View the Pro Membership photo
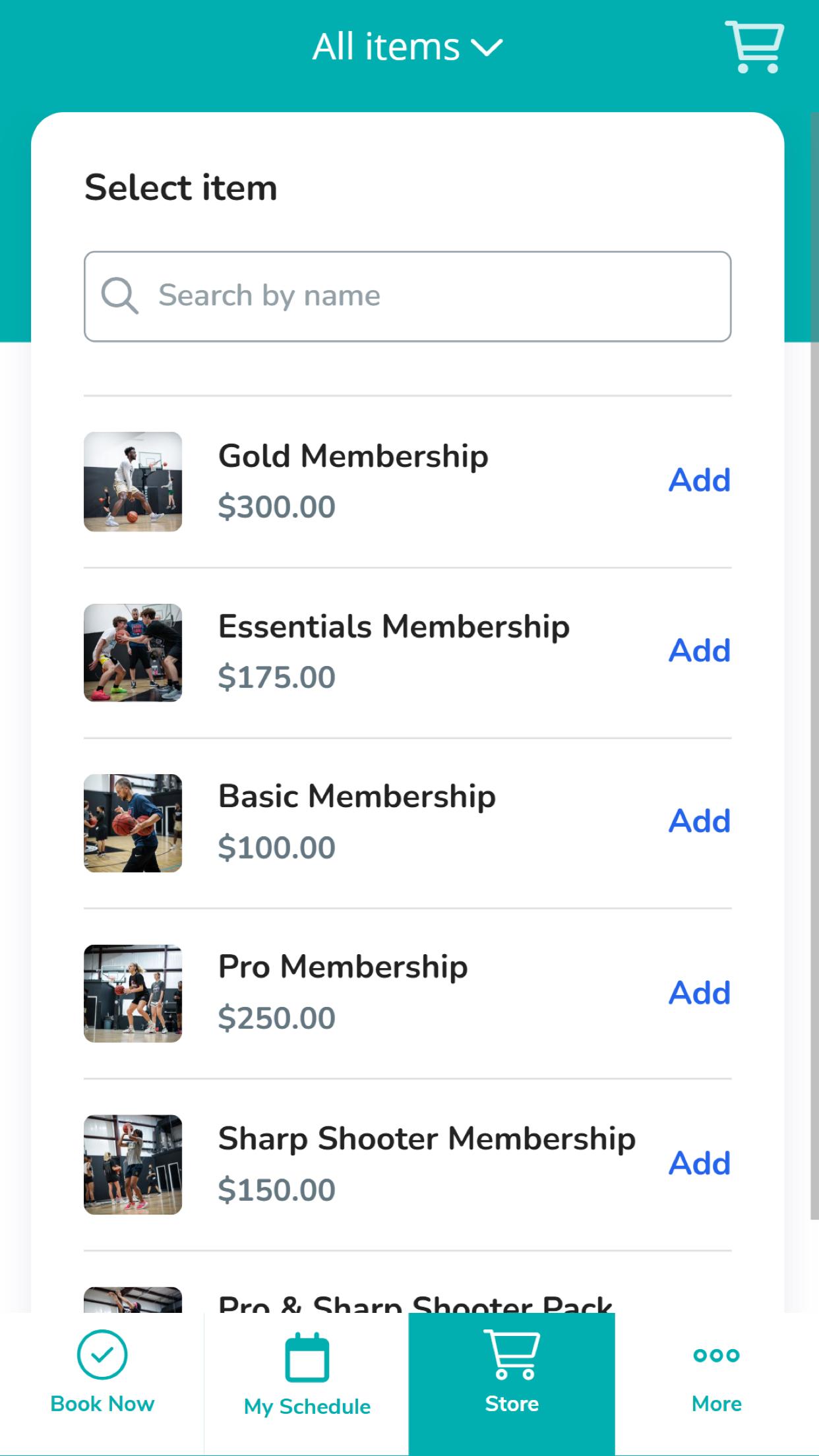Screen dimensions: 819x1456 133,994
